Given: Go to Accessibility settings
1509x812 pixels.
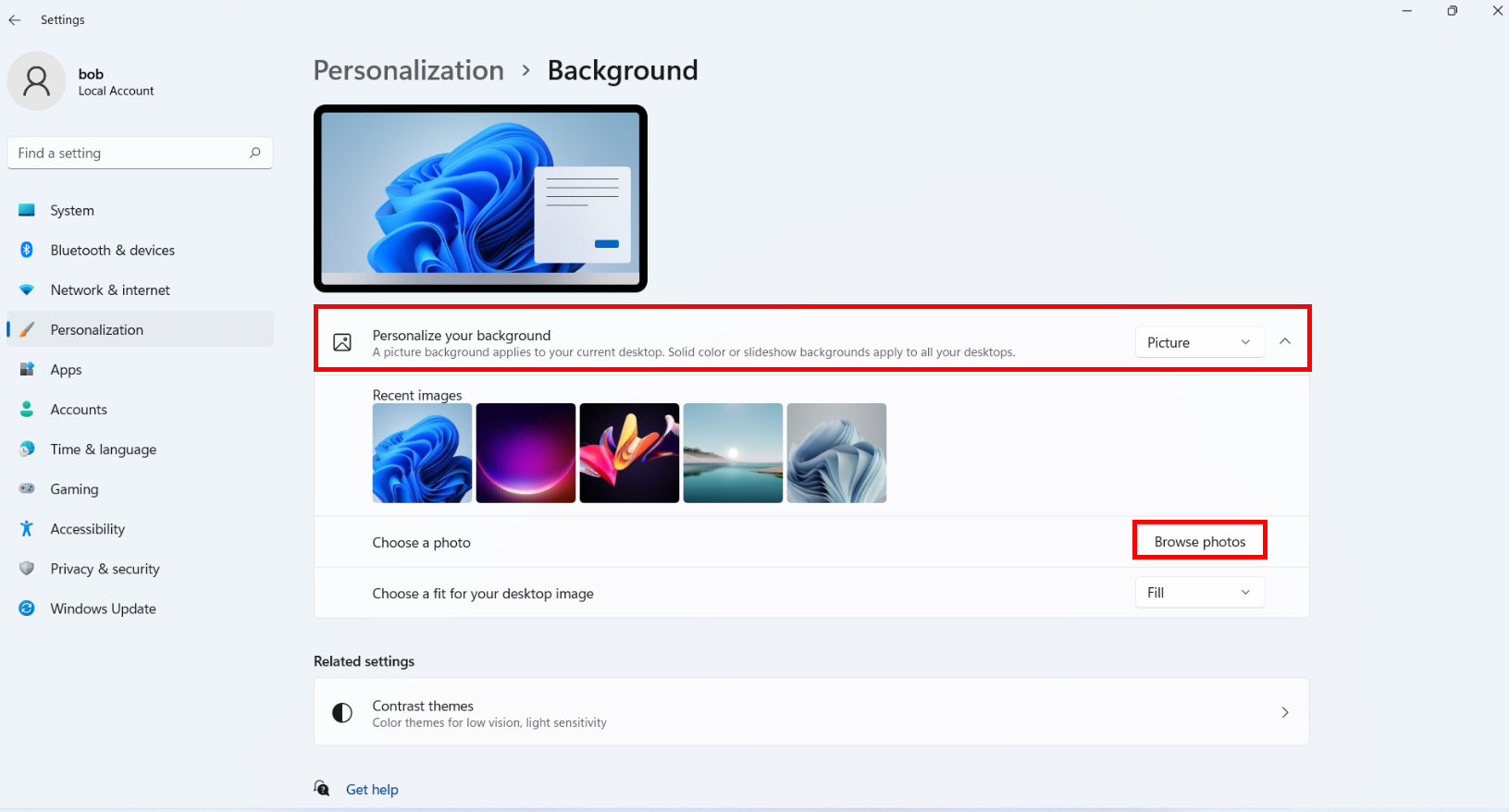Looking at the screenshot, I should 141,528.
